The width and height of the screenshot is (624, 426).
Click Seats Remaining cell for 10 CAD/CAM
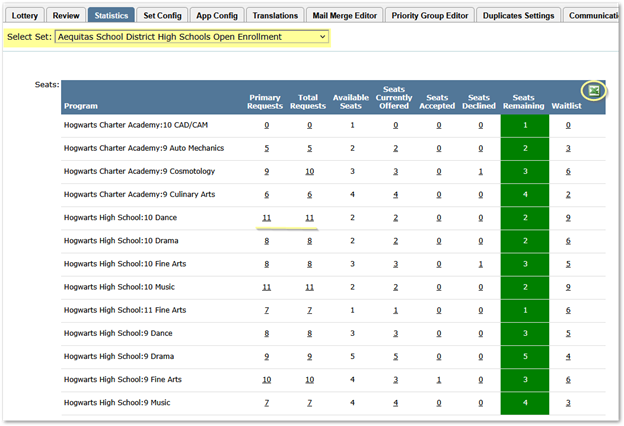point(525,126)
